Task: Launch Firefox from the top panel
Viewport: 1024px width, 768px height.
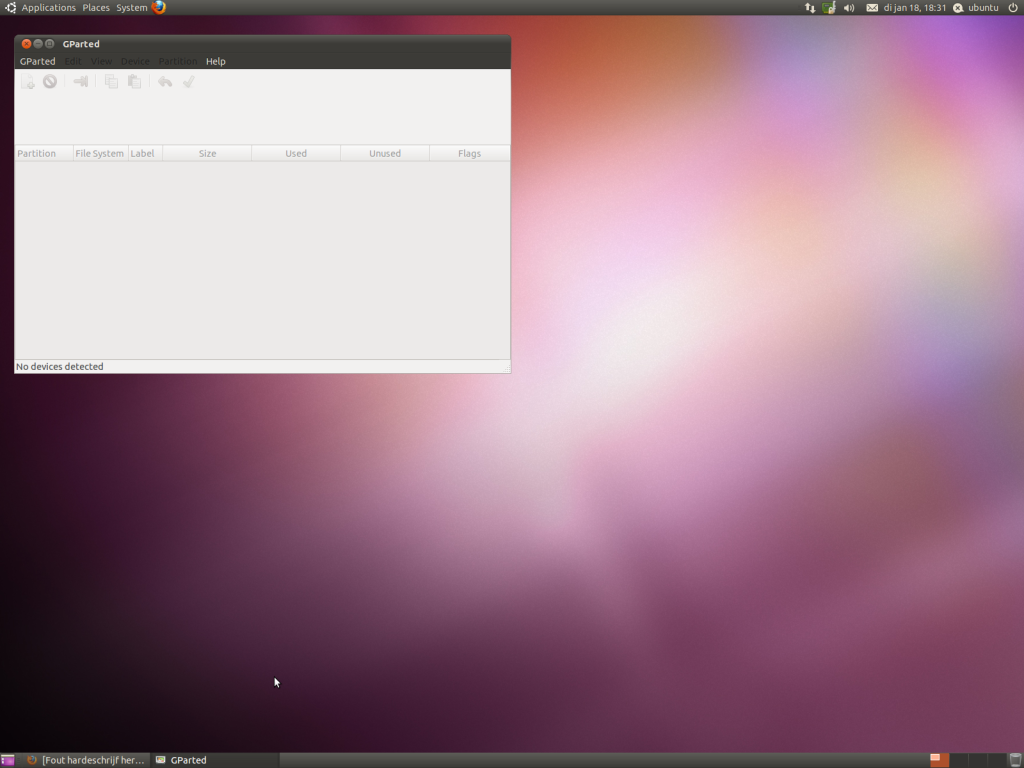Action: point(159,8)
